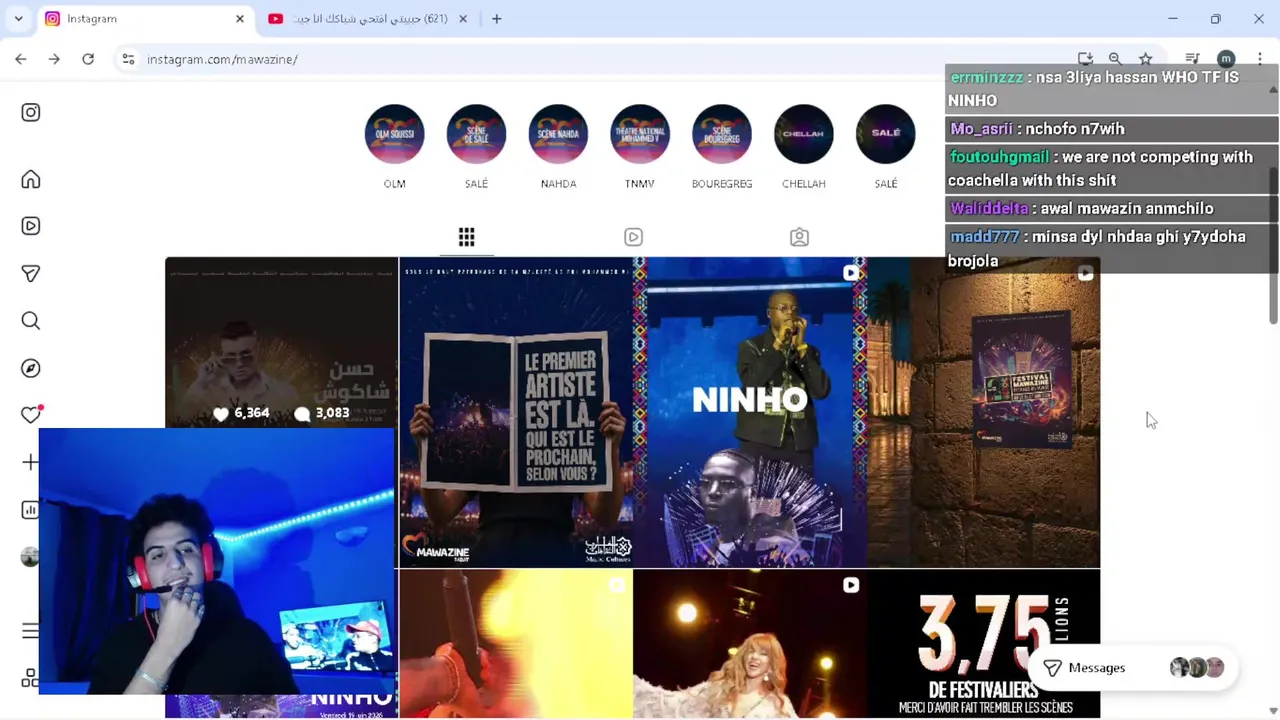Open Chrome three-dot menu

point(1260,59)
